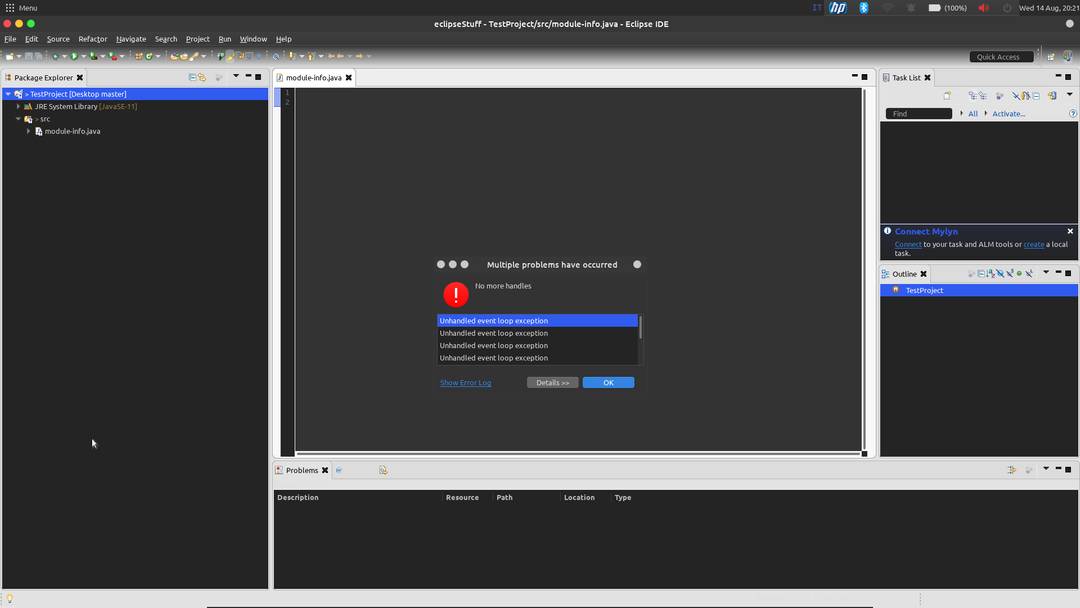Click the Bluetooth icon in system bar
Viewport: 1080px width, 608px height.
[x=864, y=8]
